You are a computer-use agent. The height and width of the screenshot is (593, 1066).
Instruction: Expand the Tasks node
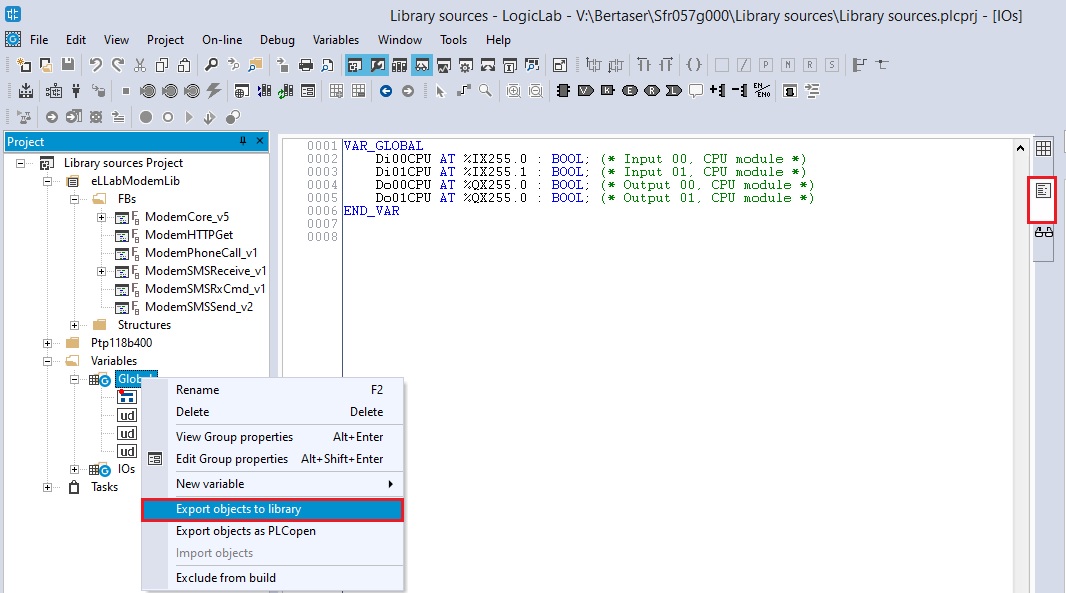coord(48,488)
